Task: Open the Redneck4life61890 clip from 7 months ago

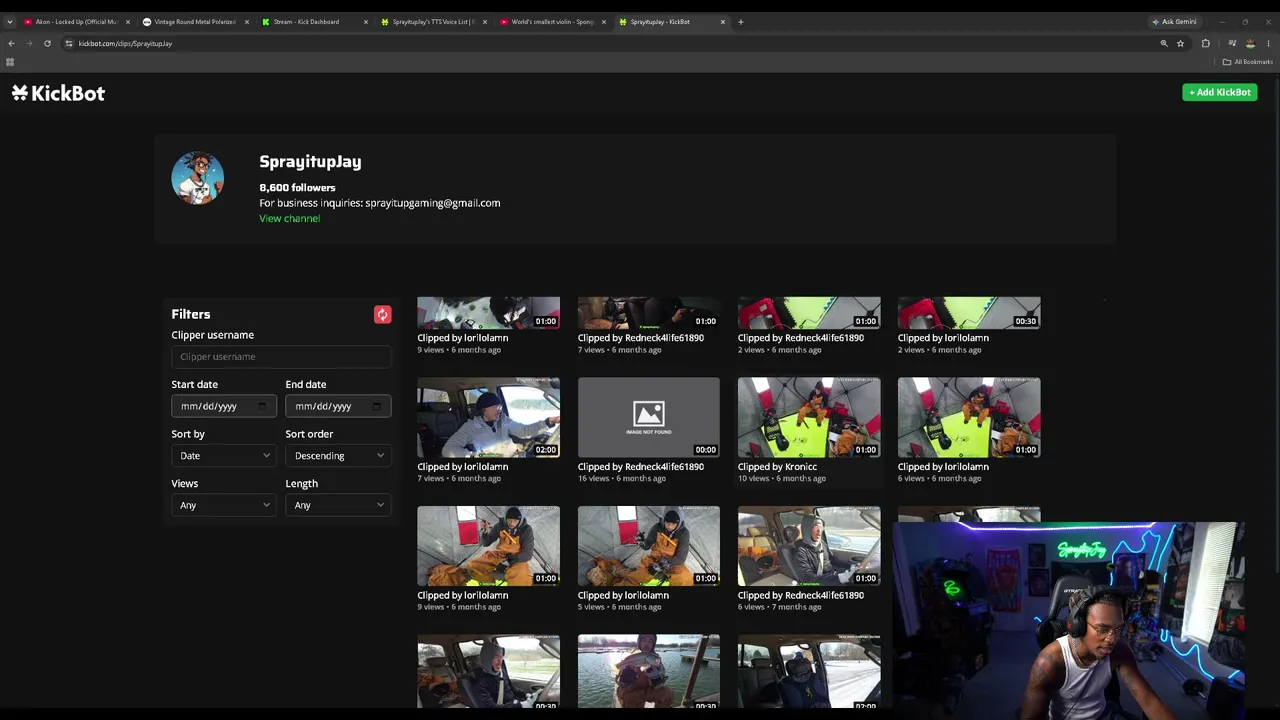Action: coord(809,546)
